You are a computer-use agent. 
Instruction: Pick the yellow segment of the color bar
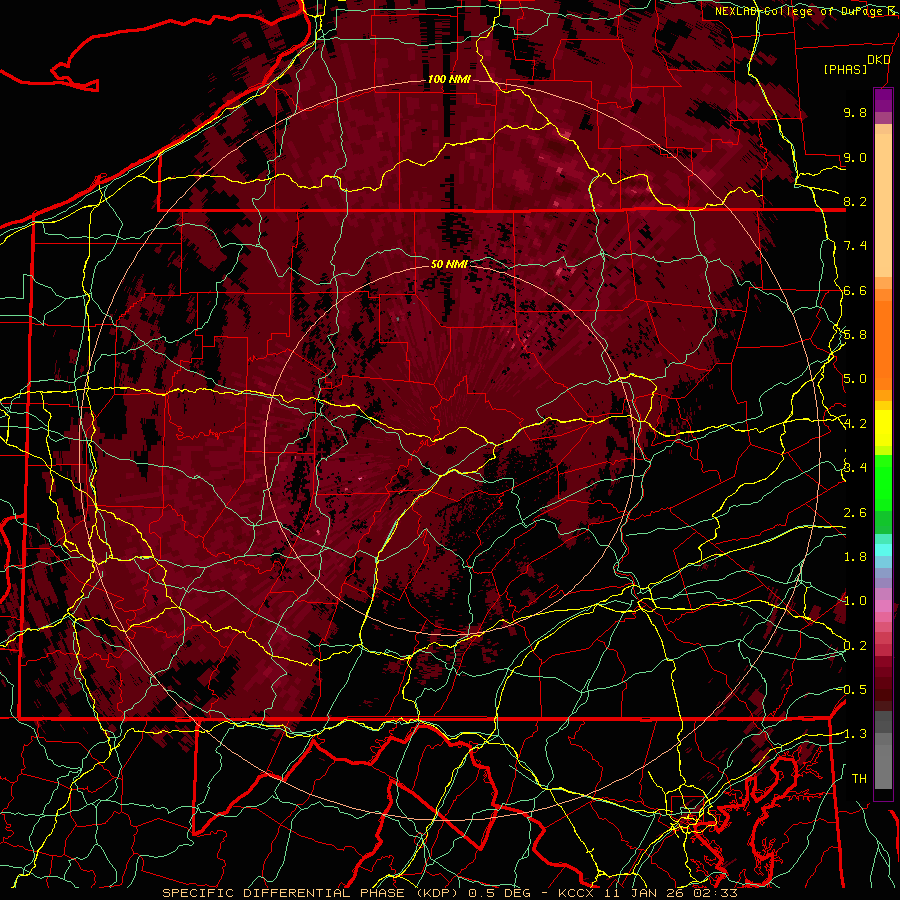tap(883, 428)
